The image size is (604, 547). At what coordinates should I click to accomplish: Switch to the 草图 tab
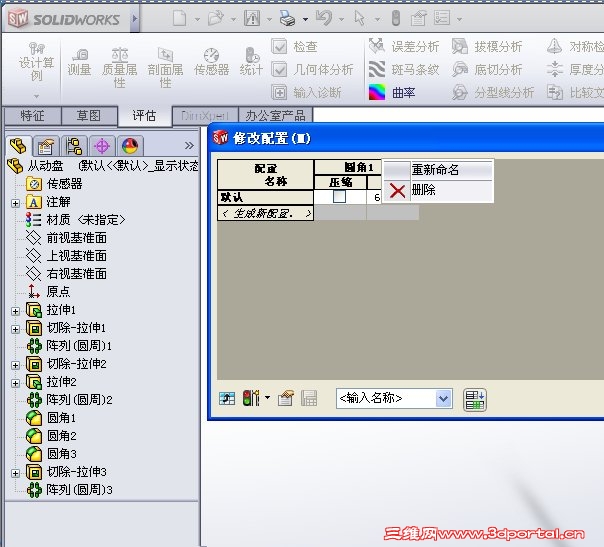pos(89,116)
